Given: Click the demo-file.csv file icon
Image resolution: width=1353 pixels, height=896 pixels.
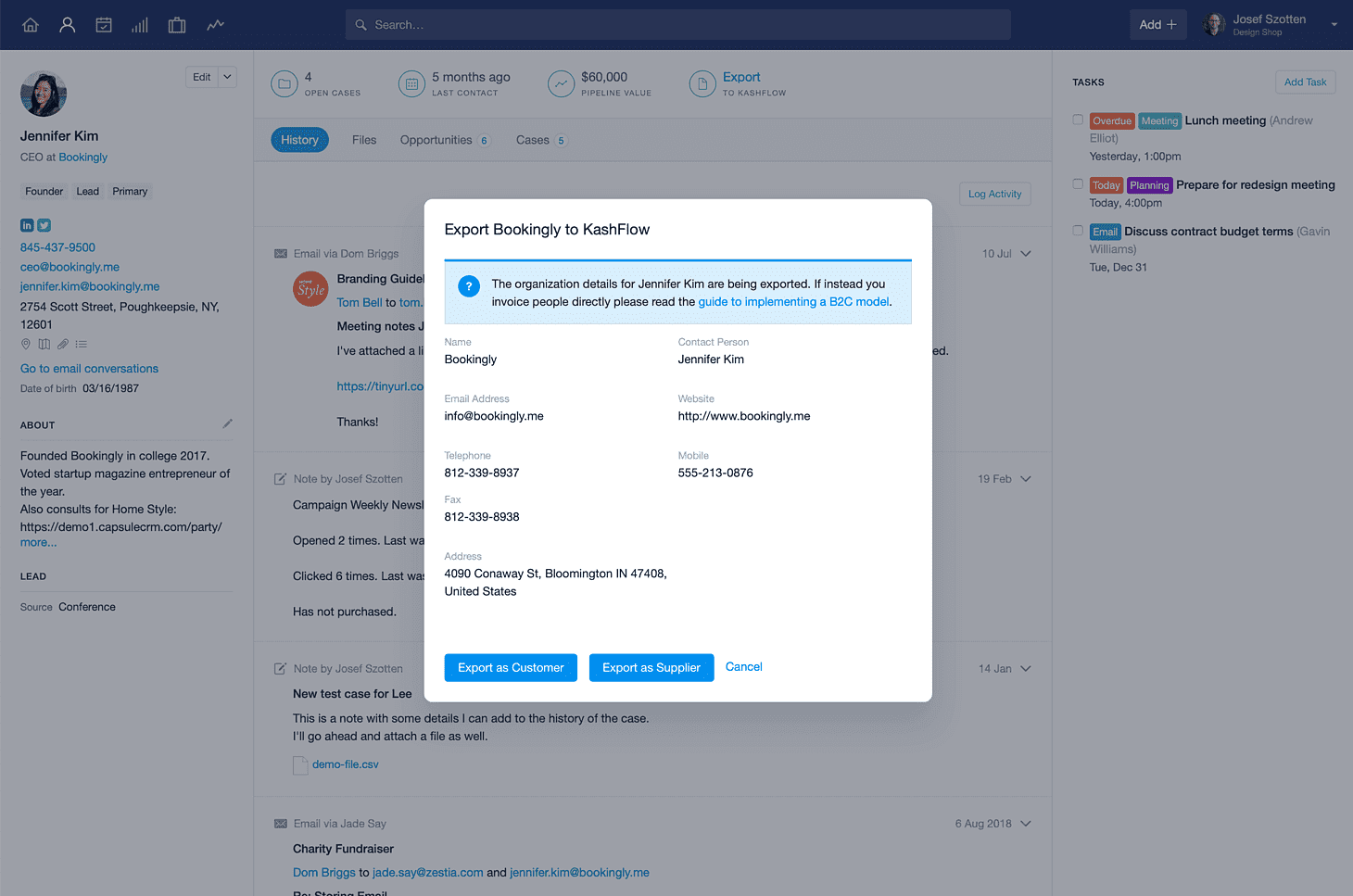Looking at the screenshot, I should (x=300, y=765).
